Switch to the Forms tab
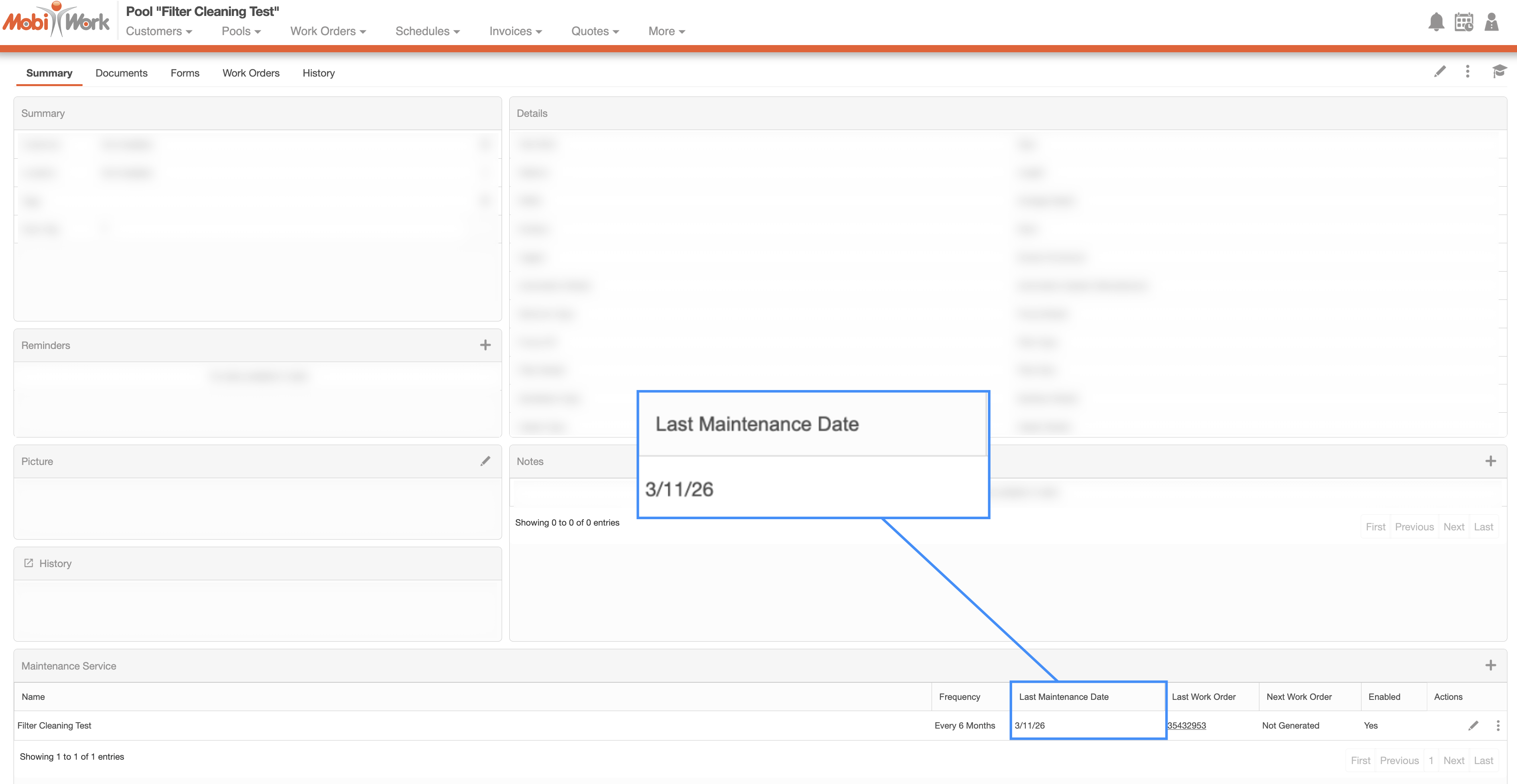The image size is (1517, 784). pos(185,73)
